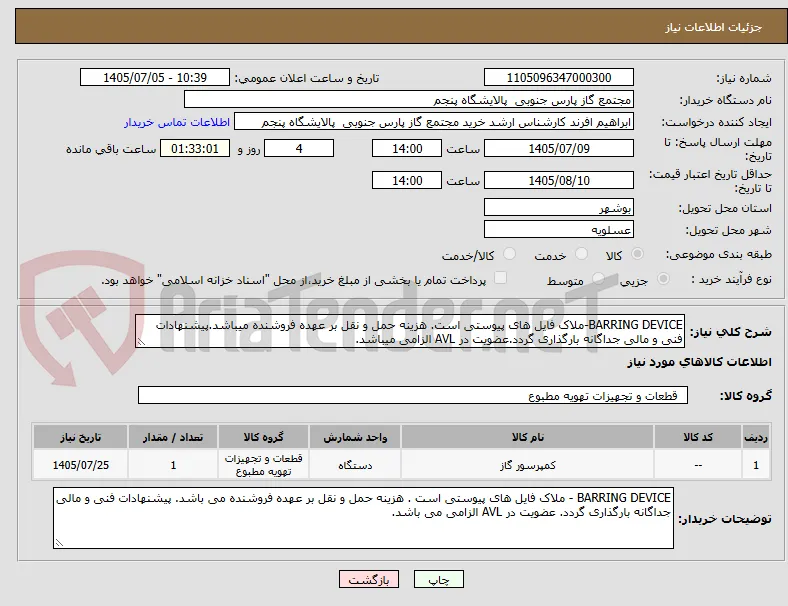Open اطلاعات تماس خریدار link
This screenshot has width=788, height=606.
[x=177, y=122]
